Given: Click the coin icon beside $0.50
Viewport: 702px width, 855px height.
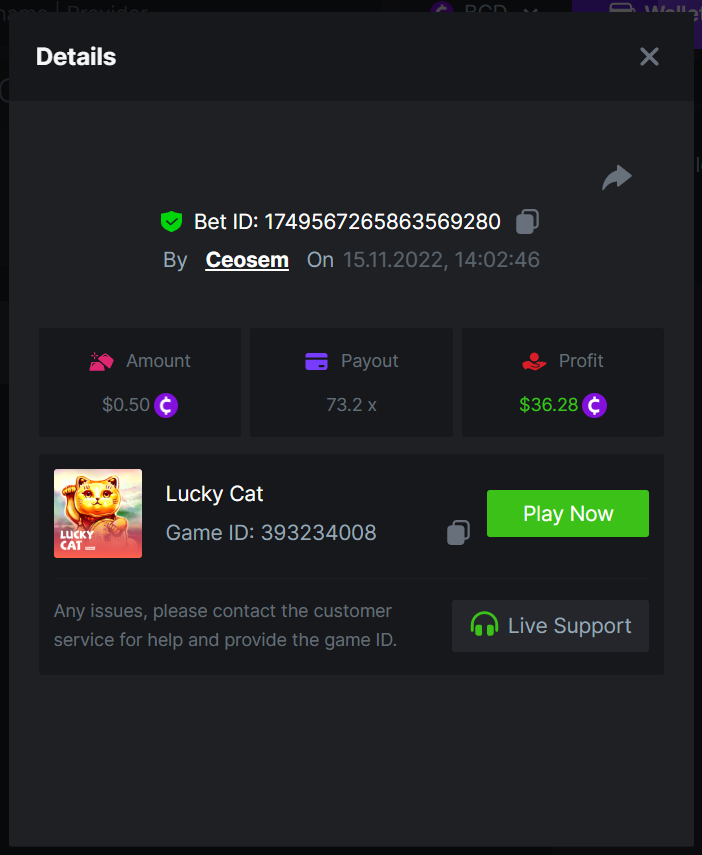Looking at the screenshot, I should tap(166, 405).
